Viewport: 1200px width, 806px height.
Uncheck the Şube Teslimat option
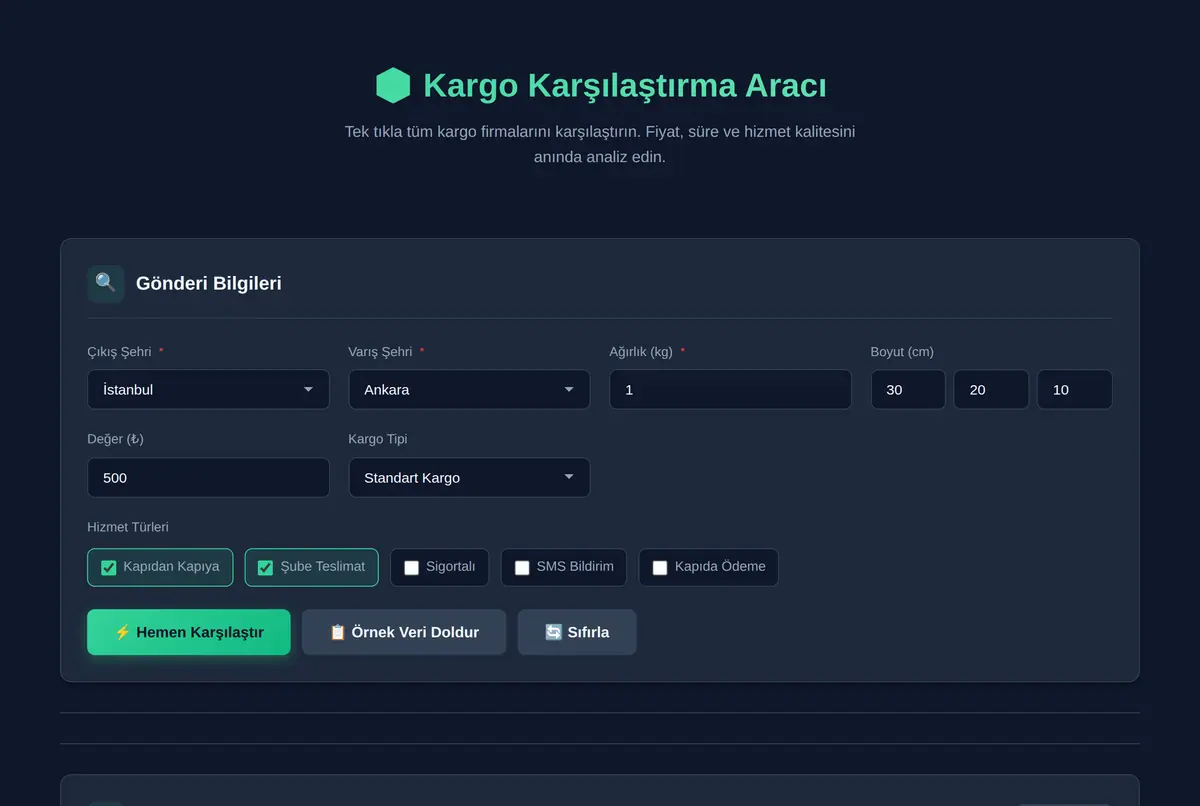tap(265, 568)
